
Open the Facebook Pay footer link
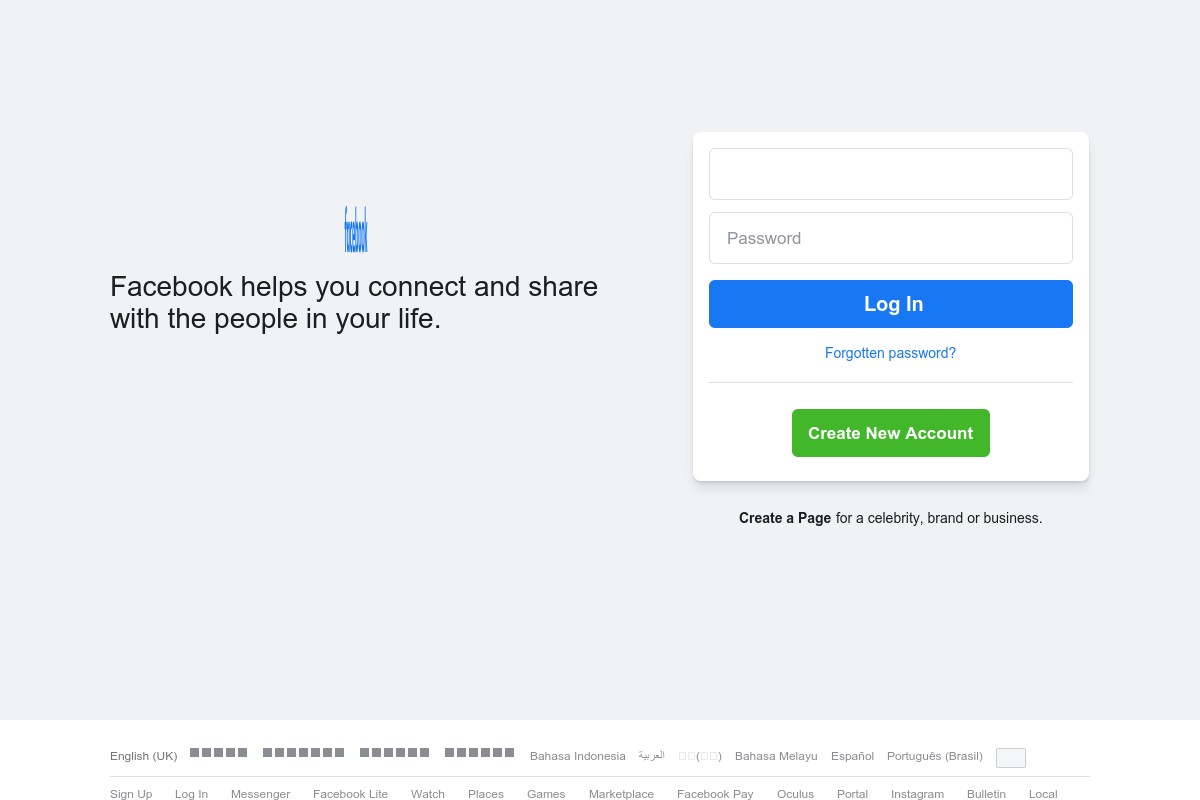[x=715, y=794]
